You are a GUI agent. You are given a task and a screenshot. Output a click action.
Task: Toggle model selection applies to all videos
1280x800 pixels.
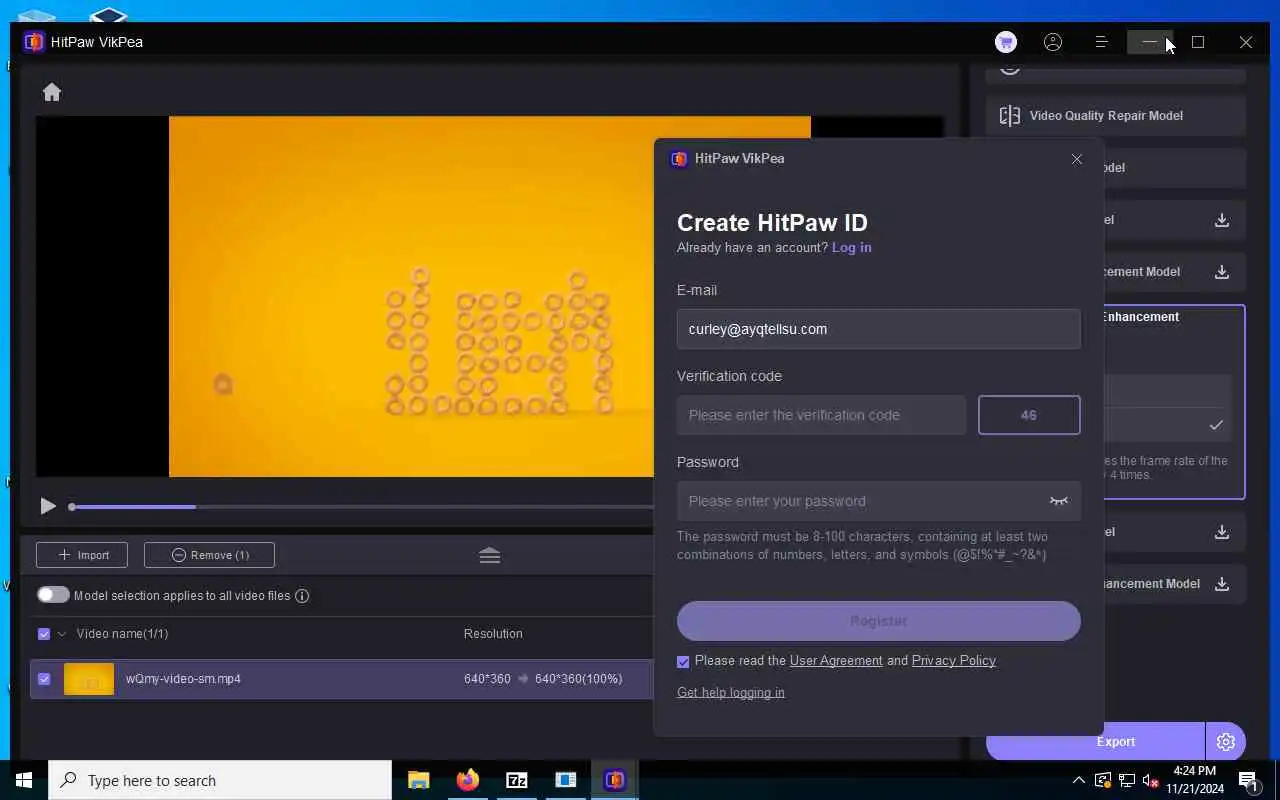[x=53, y=595]
